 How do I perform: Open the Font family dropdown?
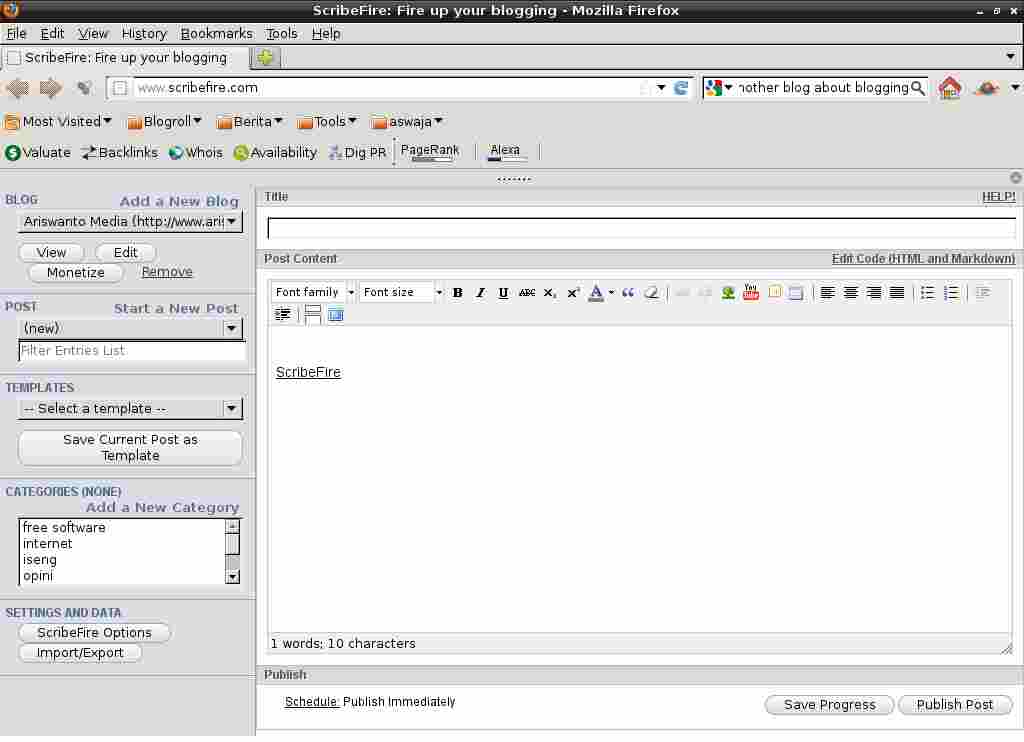coord(313,292)
